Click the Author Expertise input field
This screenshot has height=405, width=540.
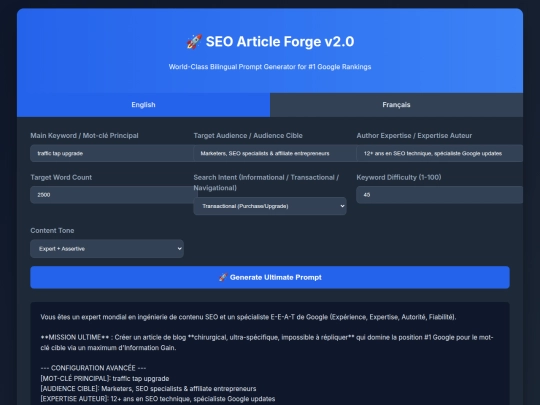click(x=440, y=153)
